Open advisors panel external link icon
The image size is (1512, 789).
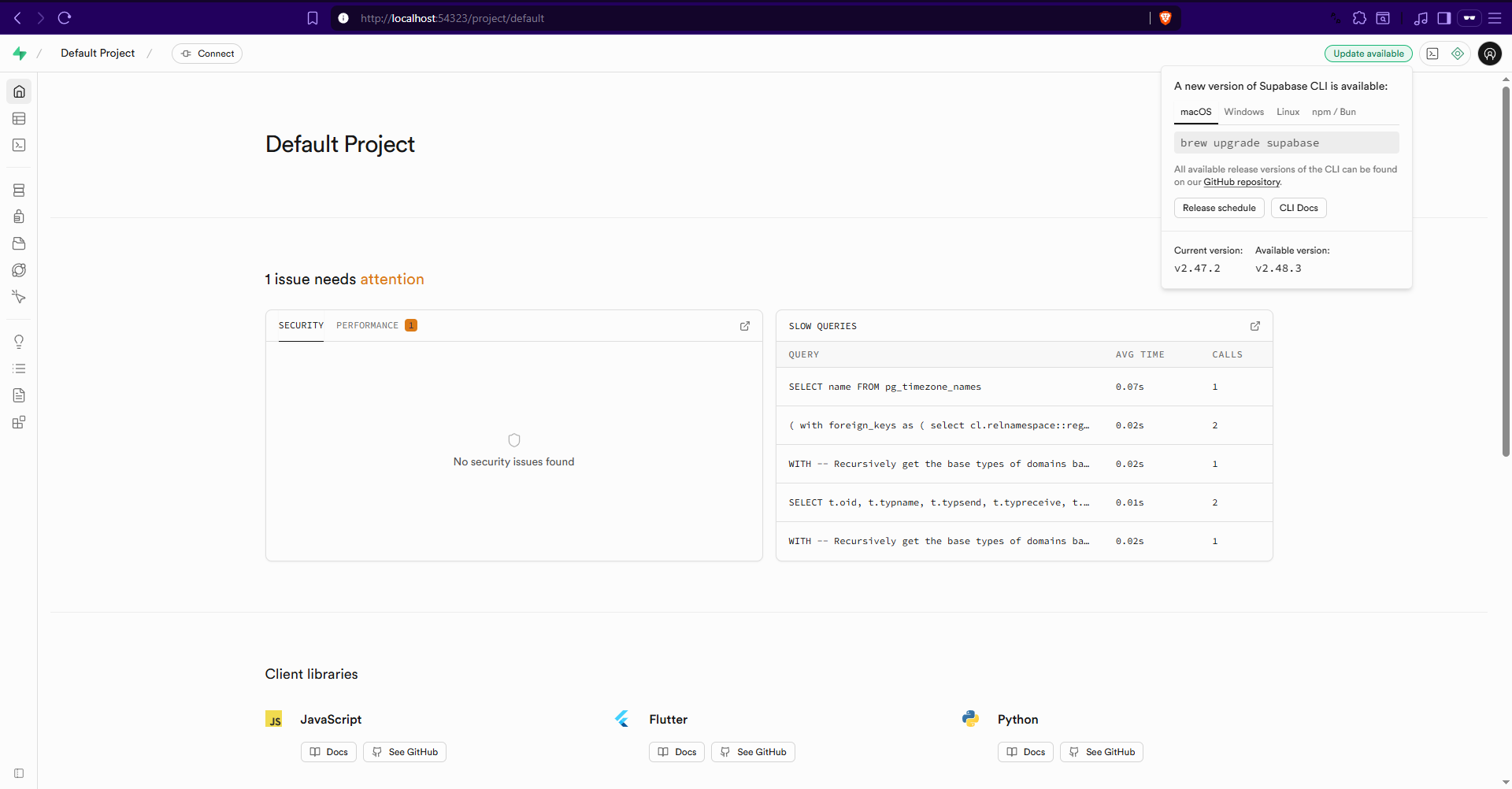745,326
